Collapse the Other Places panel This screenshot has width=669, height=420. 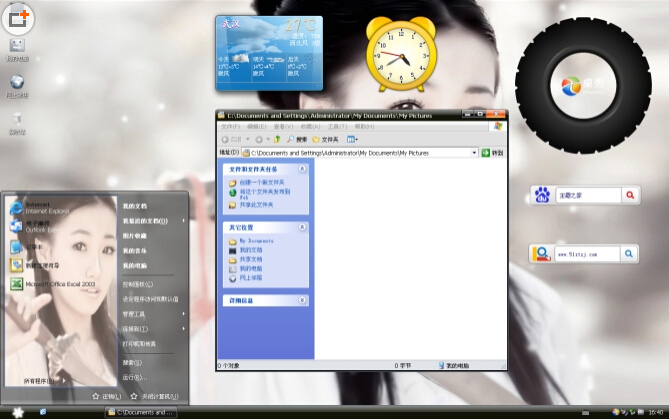click(302, 227)
